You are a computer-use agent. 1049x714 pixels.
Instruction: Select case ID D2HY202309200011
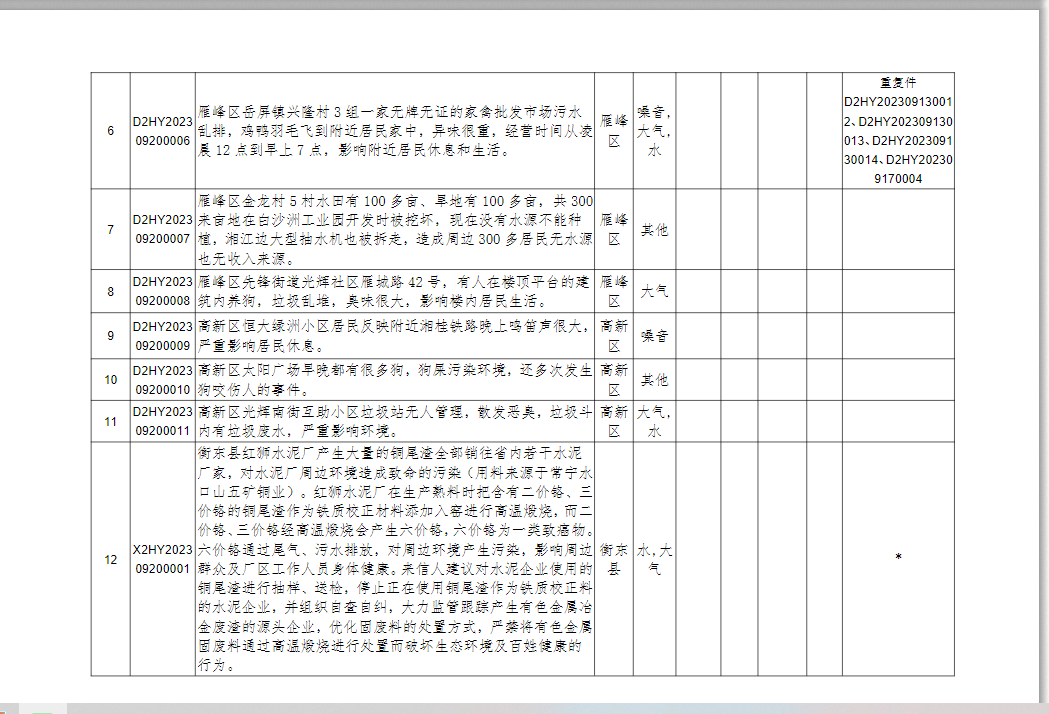pos(162,422)
